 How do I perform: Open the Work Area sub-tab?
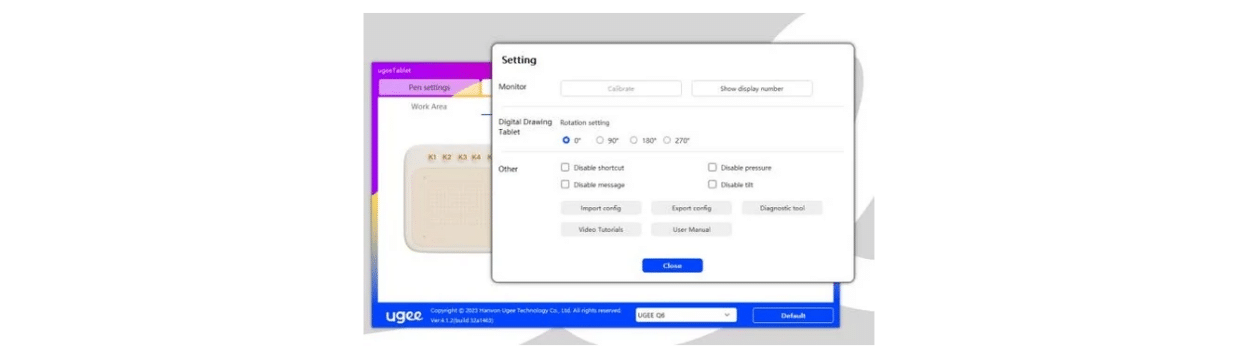(x=429, y=107)
